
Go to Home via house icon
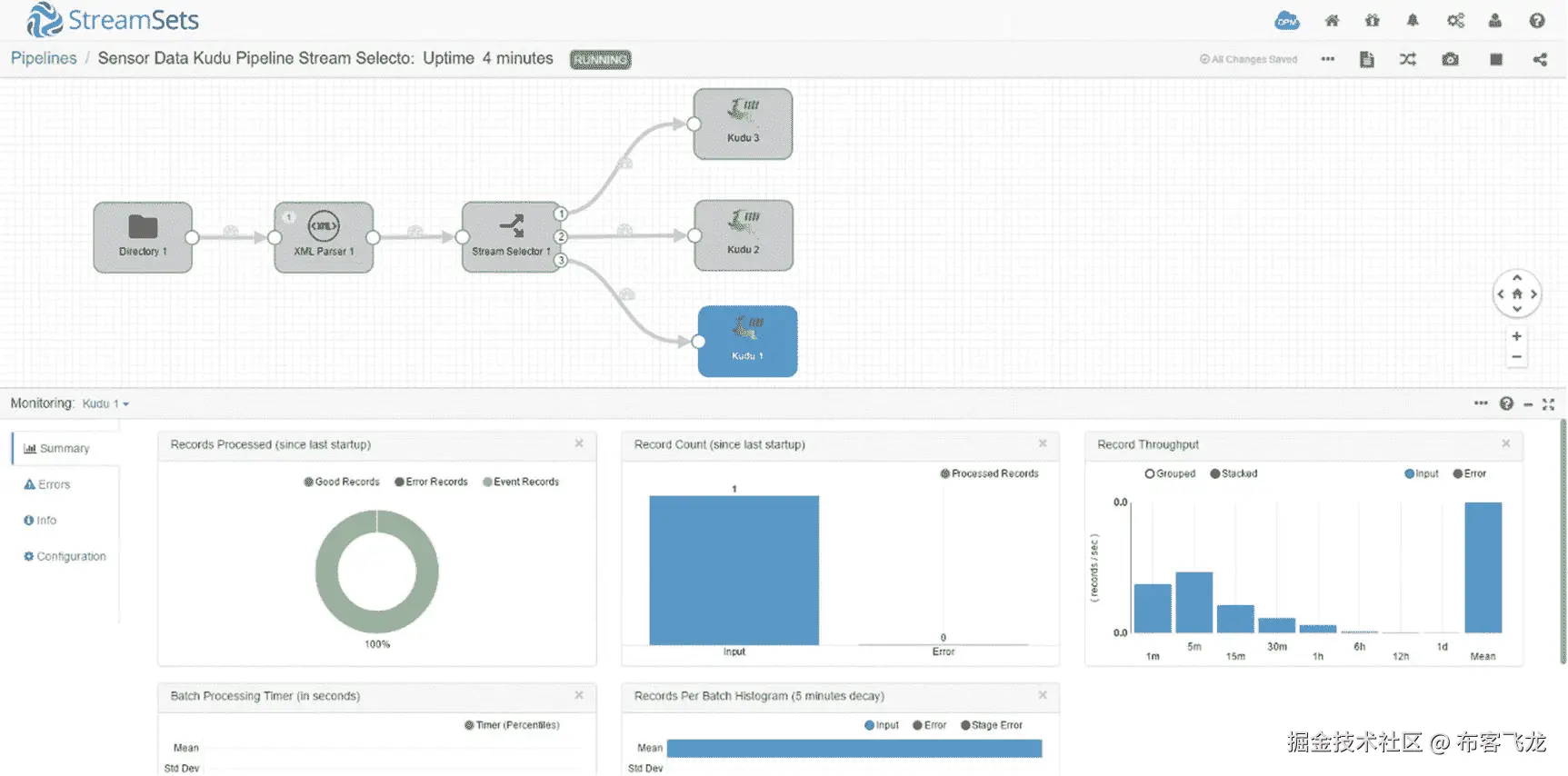(1332, 21)
